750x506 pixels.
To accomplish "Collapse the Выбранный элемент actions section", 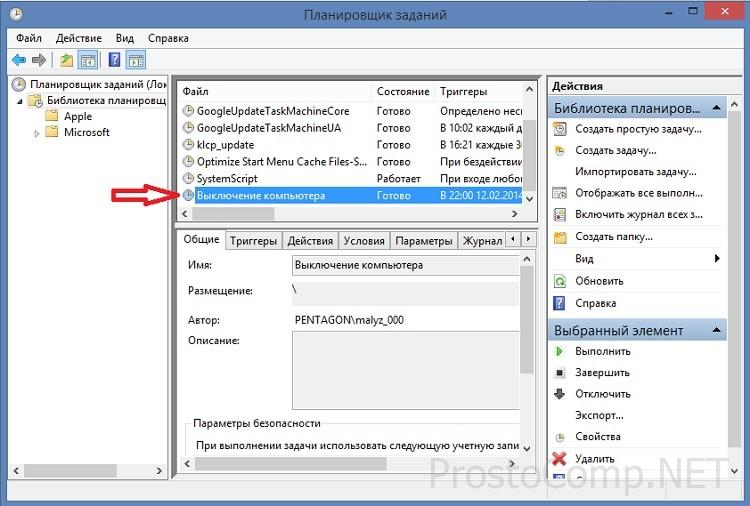I will coord(716,330).
